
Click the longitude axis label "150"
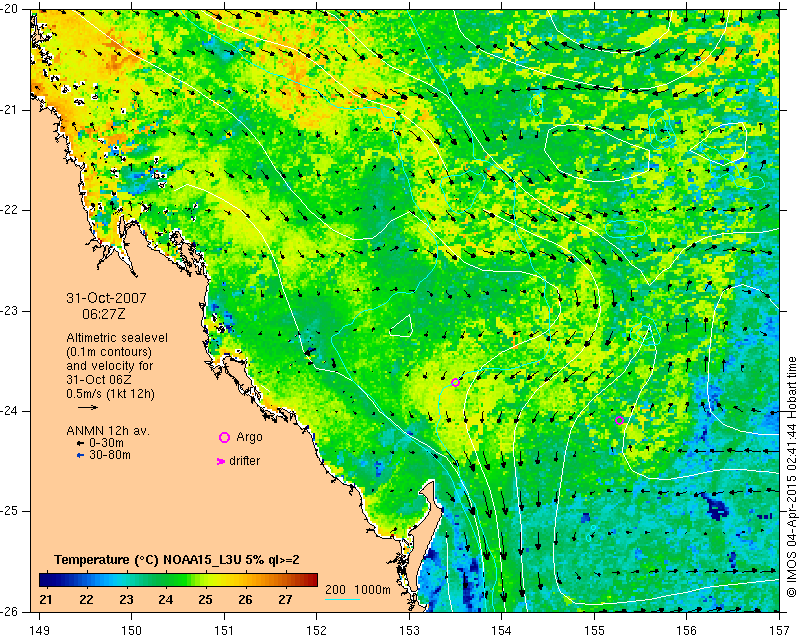132,631
